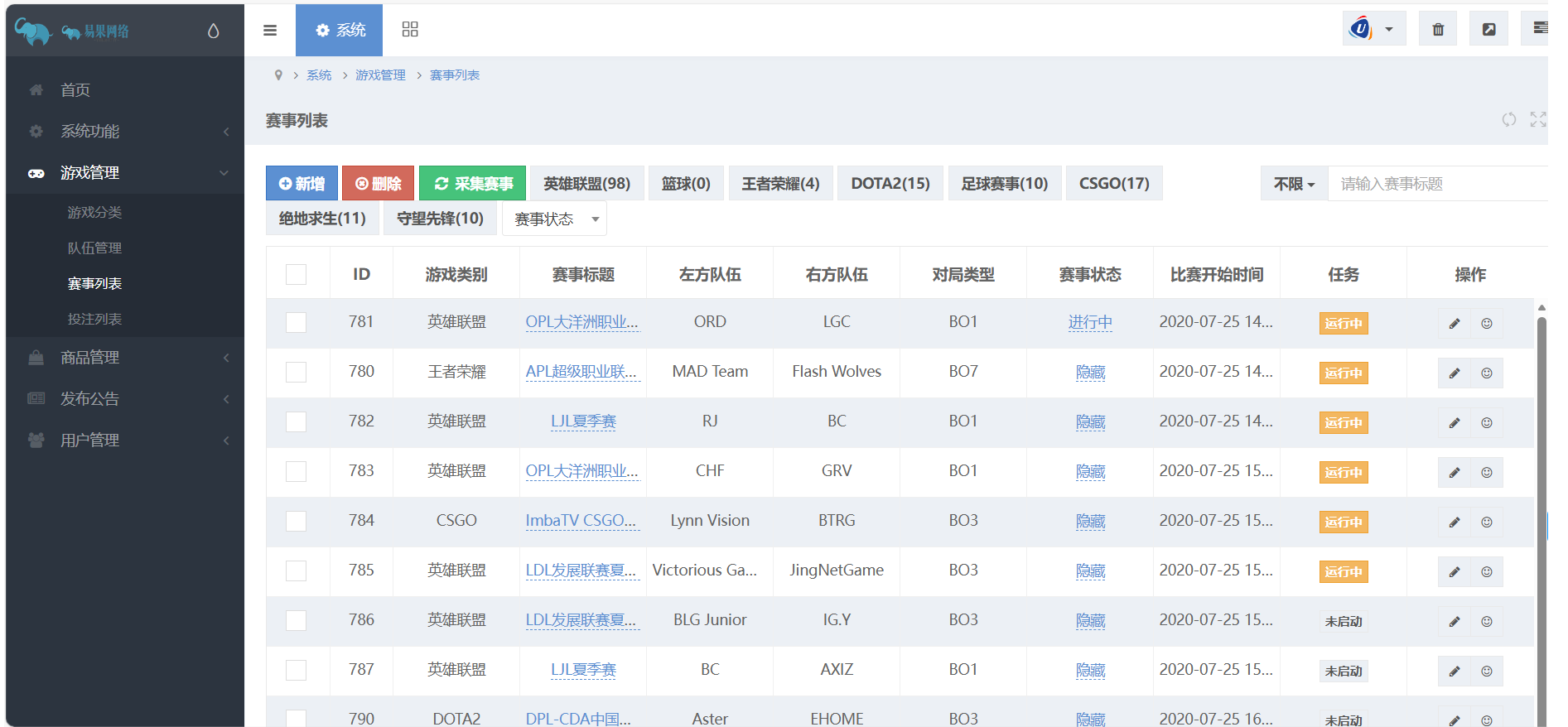Image resolution: width=1568 pixels, height=727 pixels.
Task: Click the hamburger menu toggle icon
Action: tap(270, 31)
